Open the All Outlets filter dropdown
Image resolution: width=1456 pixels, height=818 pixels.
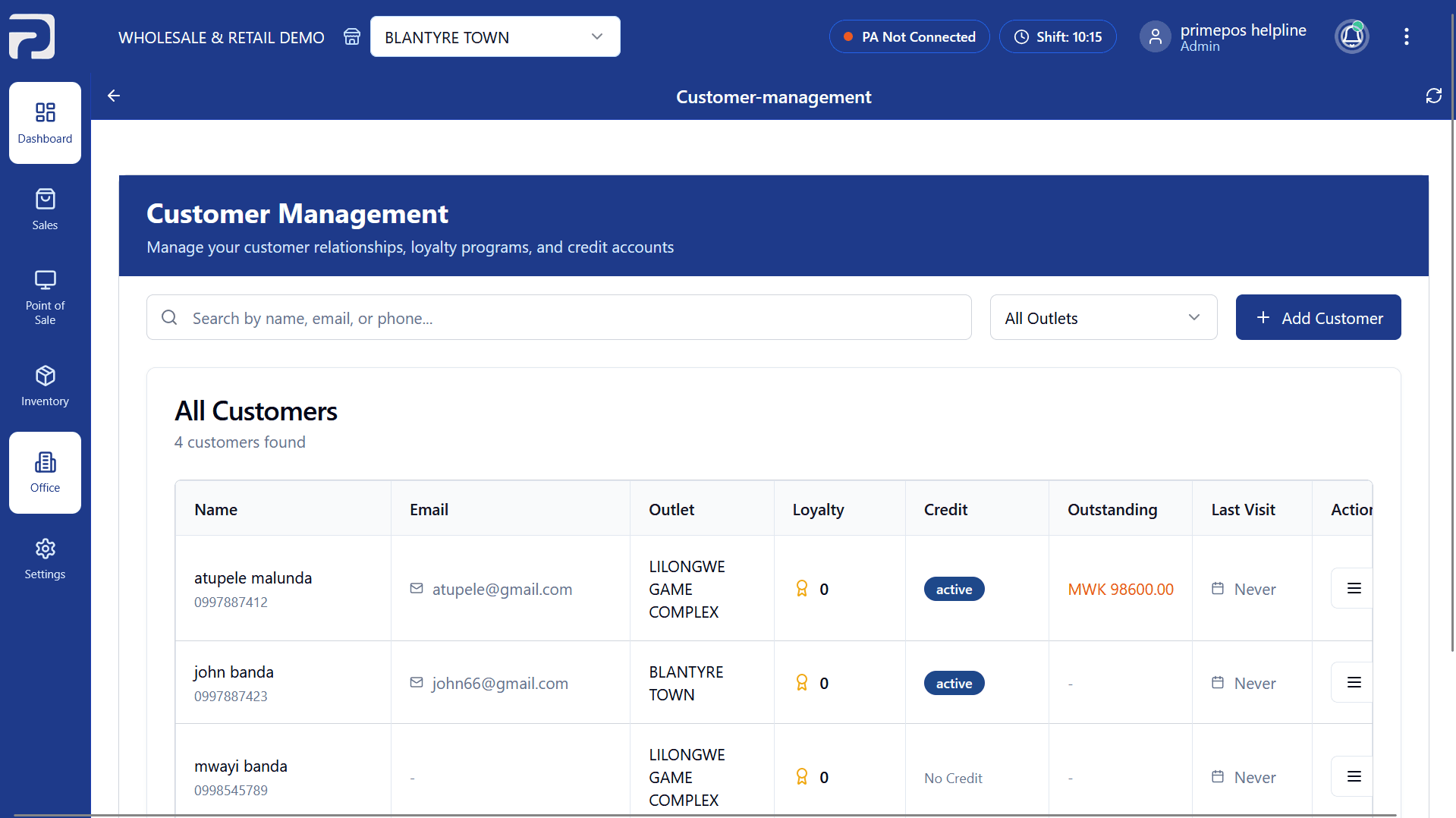(1103, 317)
